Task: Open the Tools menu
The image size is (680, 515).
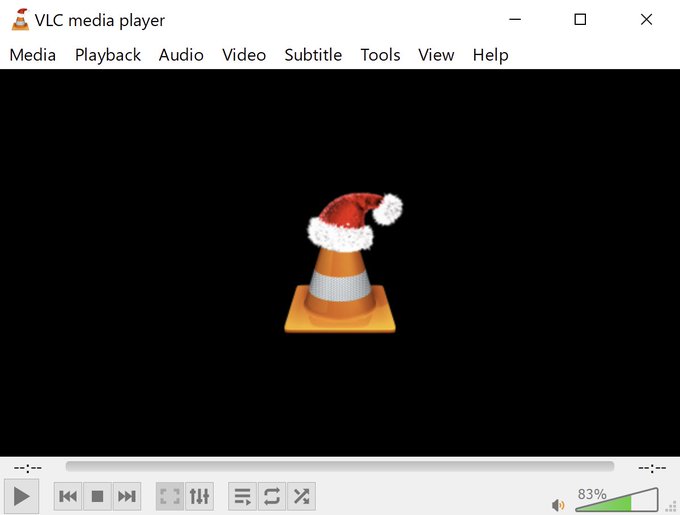Action: pyautogui.click(x=380, y=55)
